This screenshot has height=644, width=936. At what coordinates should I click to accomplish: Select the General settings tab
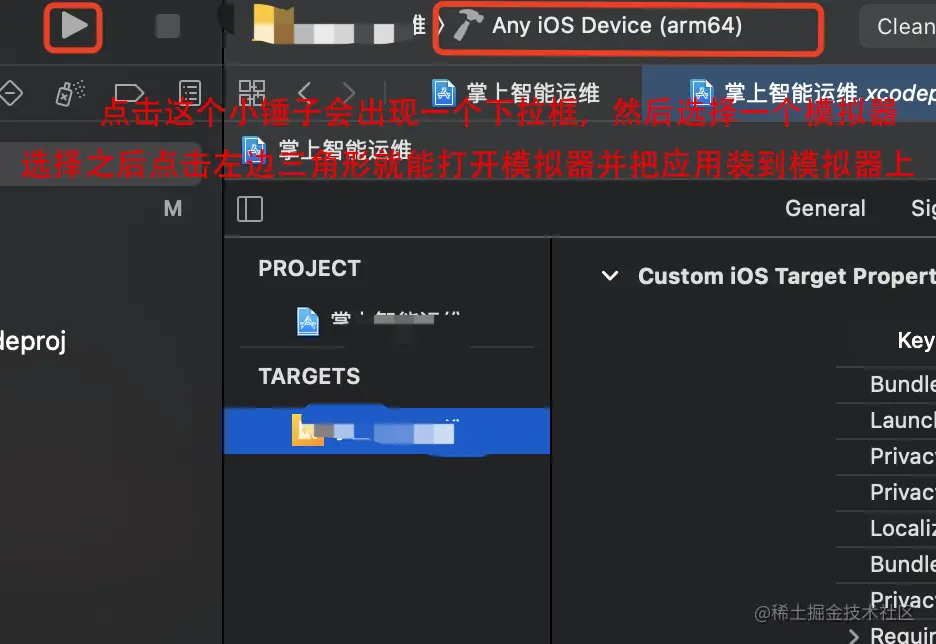(x=825, y=208)
